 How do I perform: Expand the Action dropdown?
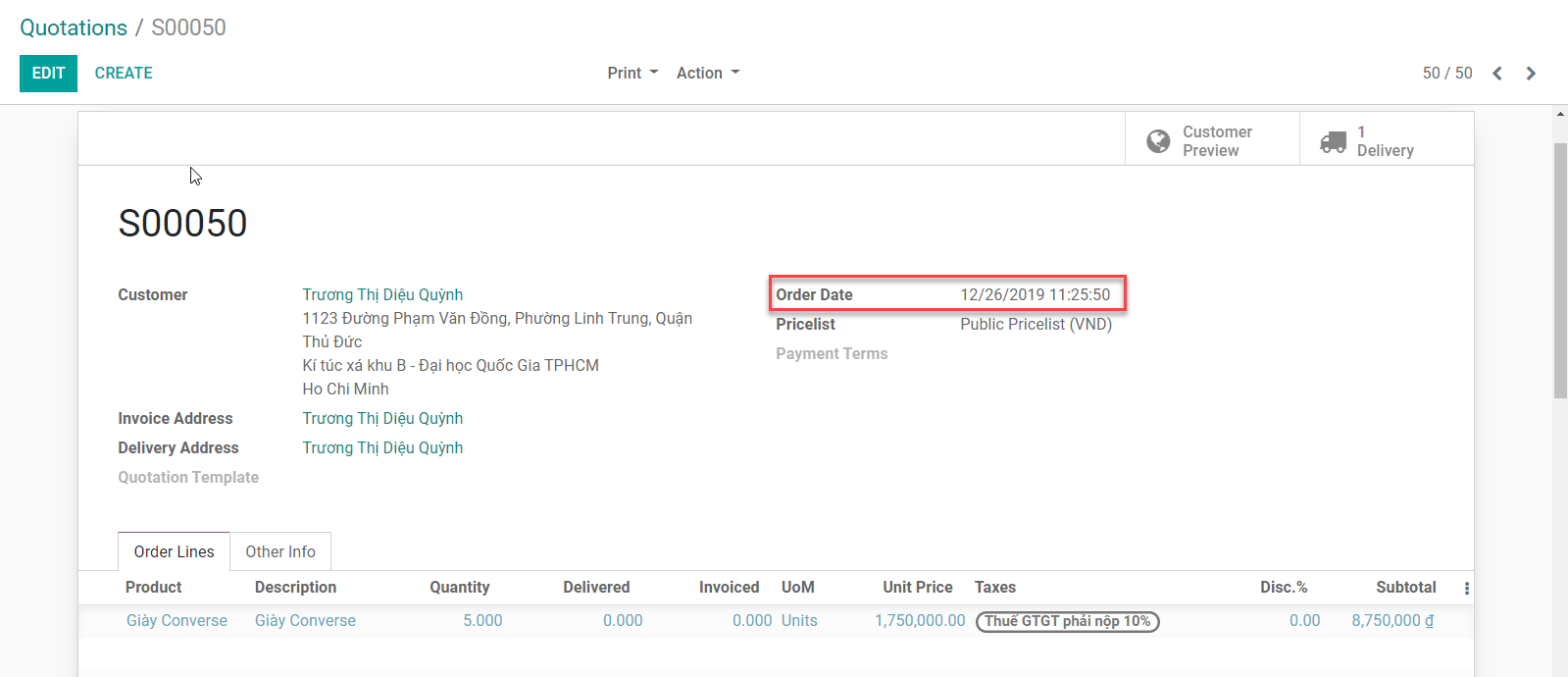point(707,74)
